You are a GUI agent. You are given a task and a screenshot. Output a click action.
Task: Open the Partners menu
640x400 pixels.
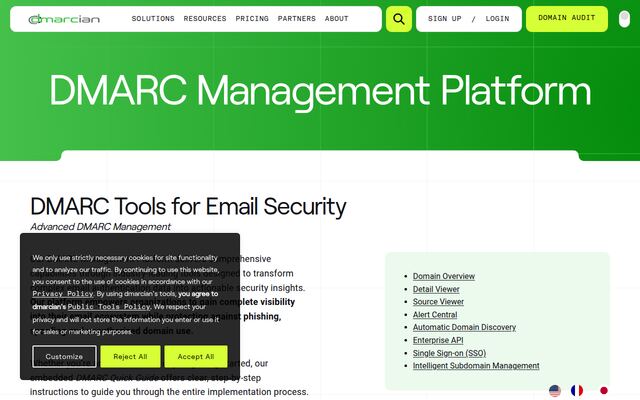[x=297, y=19]
